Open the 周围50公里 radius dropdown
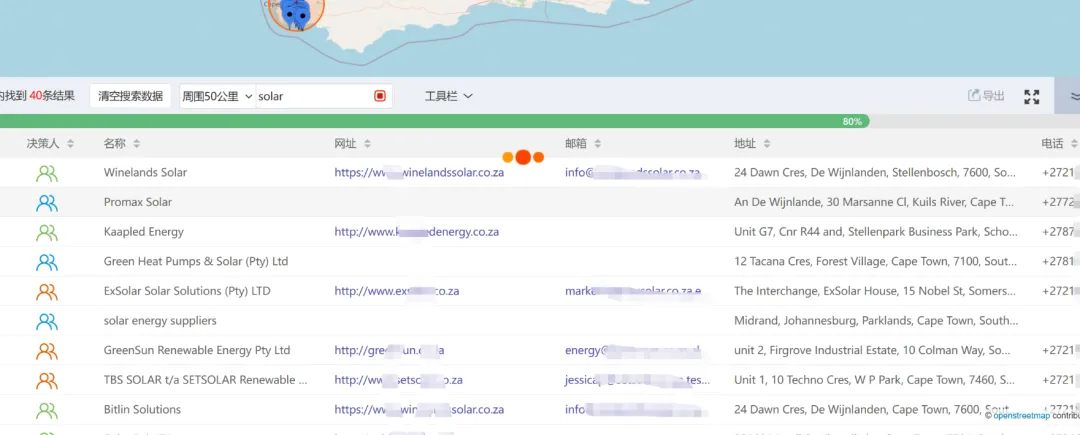The width and height of the screenshot is (1080, 435). 217,96
